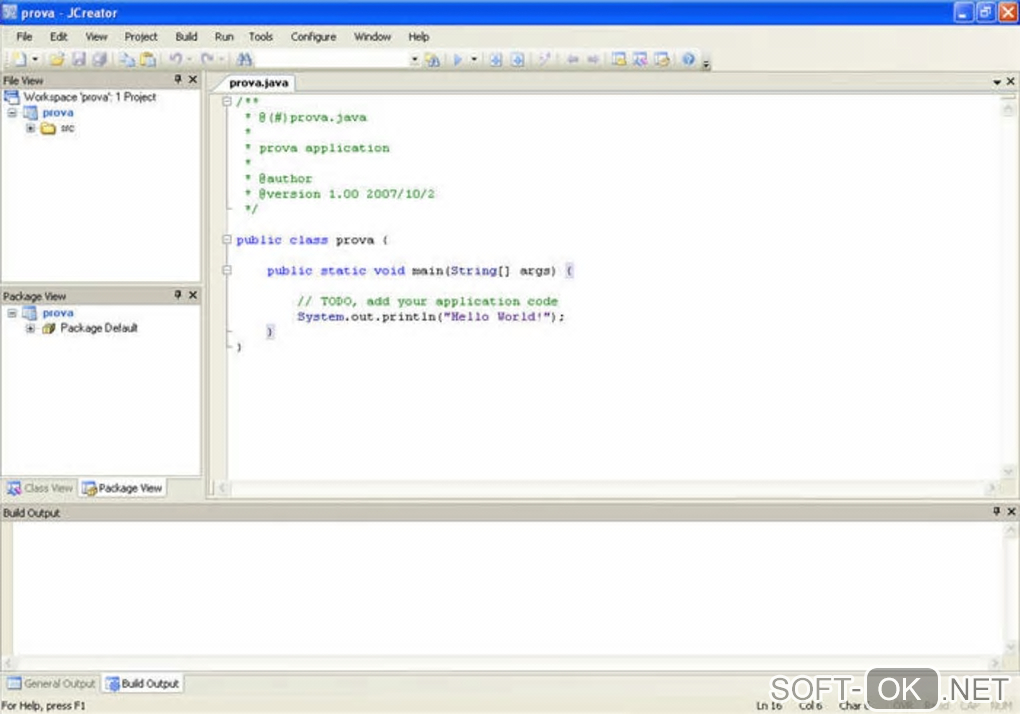Switch to the Class View tab
Image resolution: width=1020 pixels, height=714 pixels.
40,488
